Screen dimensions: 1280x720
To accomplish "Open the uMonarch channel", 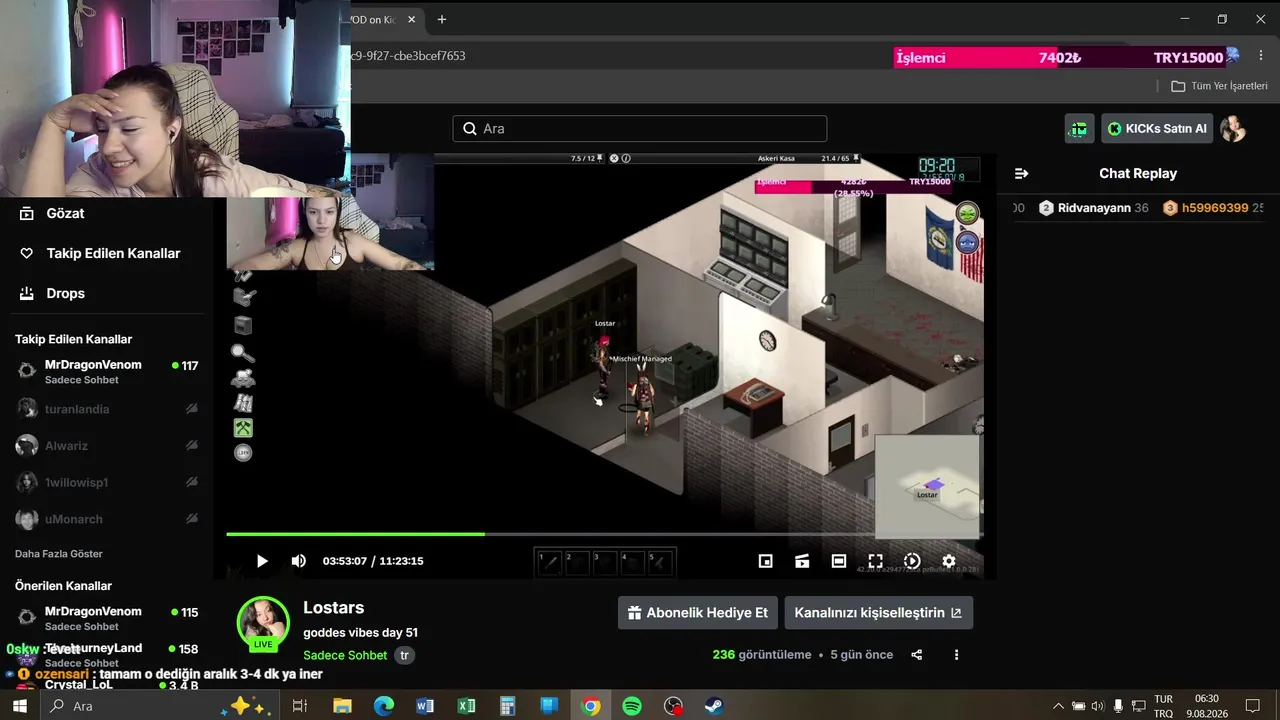I will [x=106, y=519].
